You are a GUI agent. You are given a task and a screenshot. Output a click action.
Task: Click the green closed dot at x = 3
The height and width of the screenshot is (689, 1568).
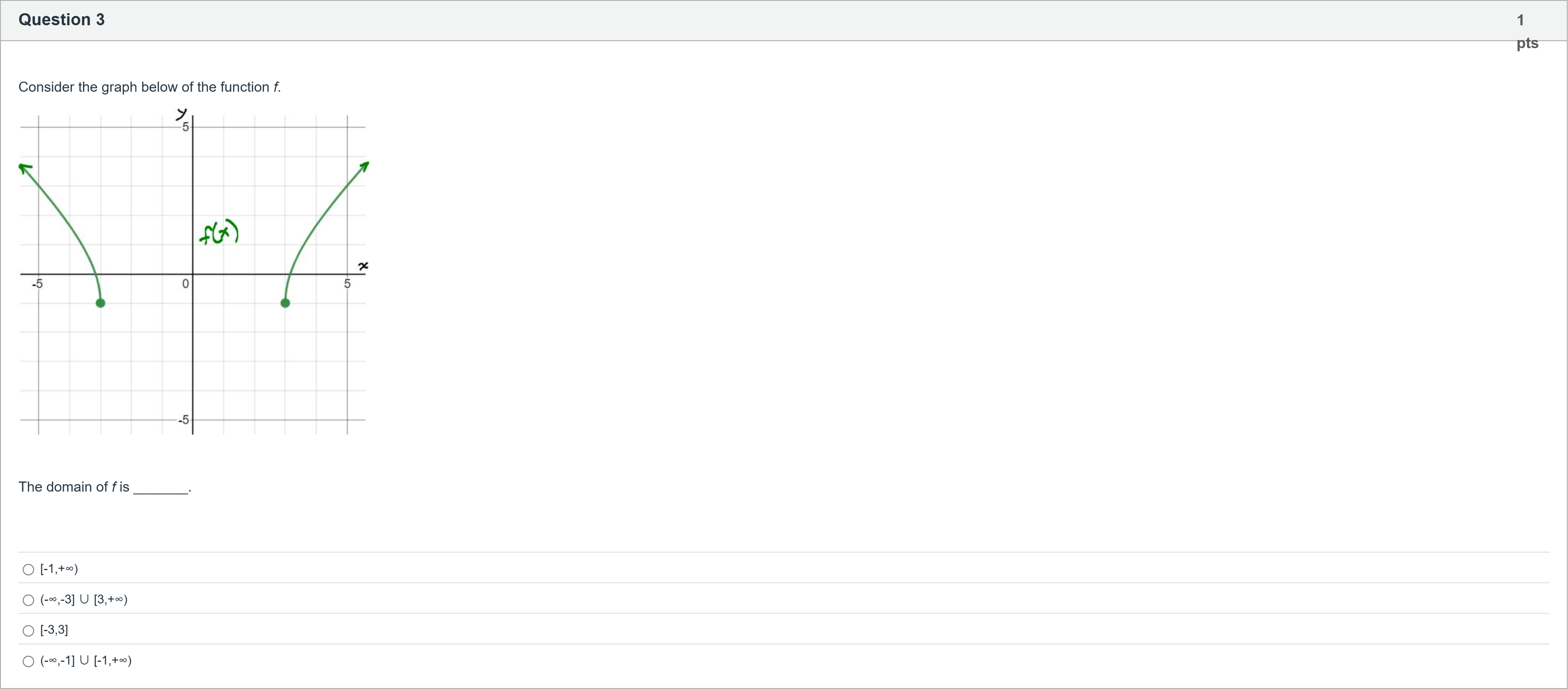[x=285, y=303]
